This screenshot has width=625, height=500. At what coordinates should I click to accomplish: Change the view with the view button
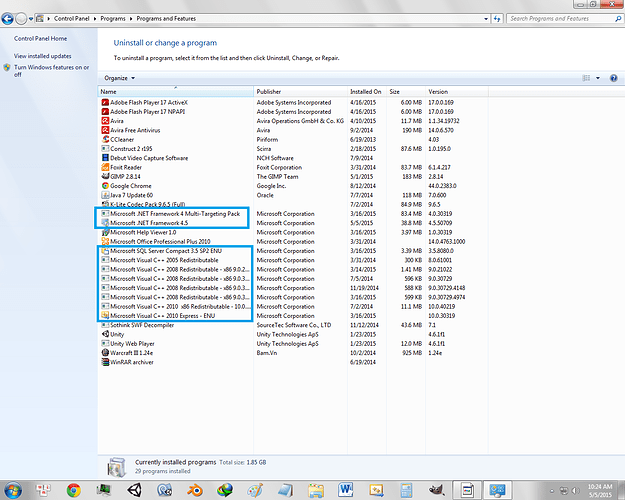tap(586, 78)
